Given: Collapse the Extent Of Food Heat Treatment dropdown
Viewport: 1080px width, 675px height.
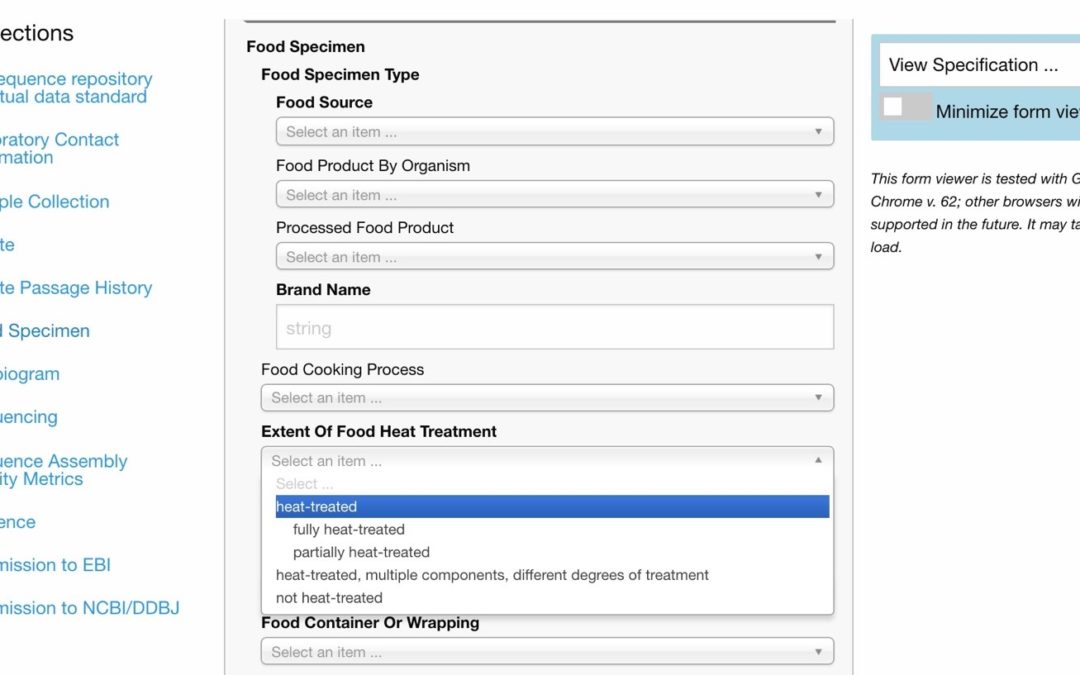Looking at the screenshot, I should click(x=547, y=461).
